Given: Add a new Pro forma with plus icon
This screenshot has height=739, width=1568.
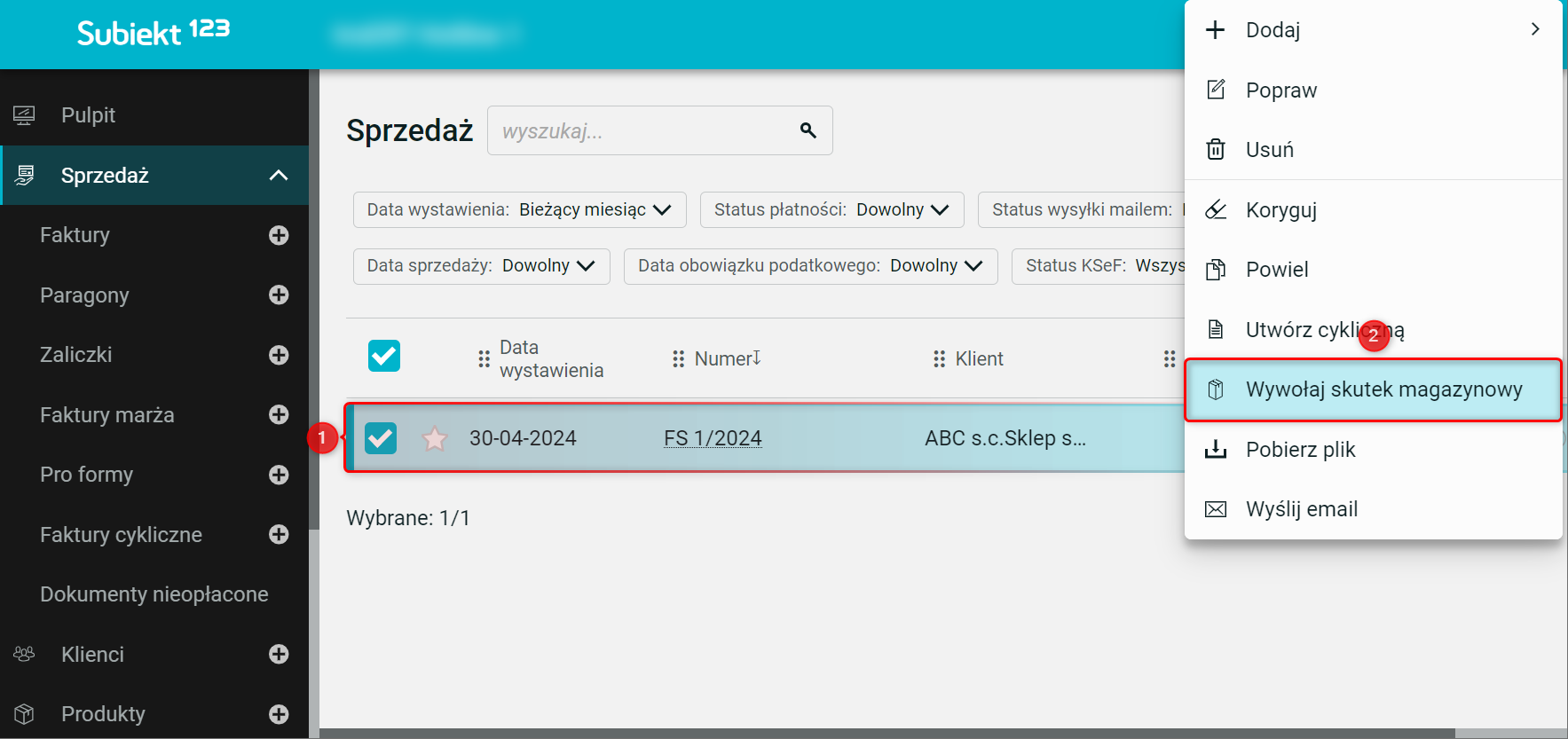Looking at the screenshot, I should (279, 475).
